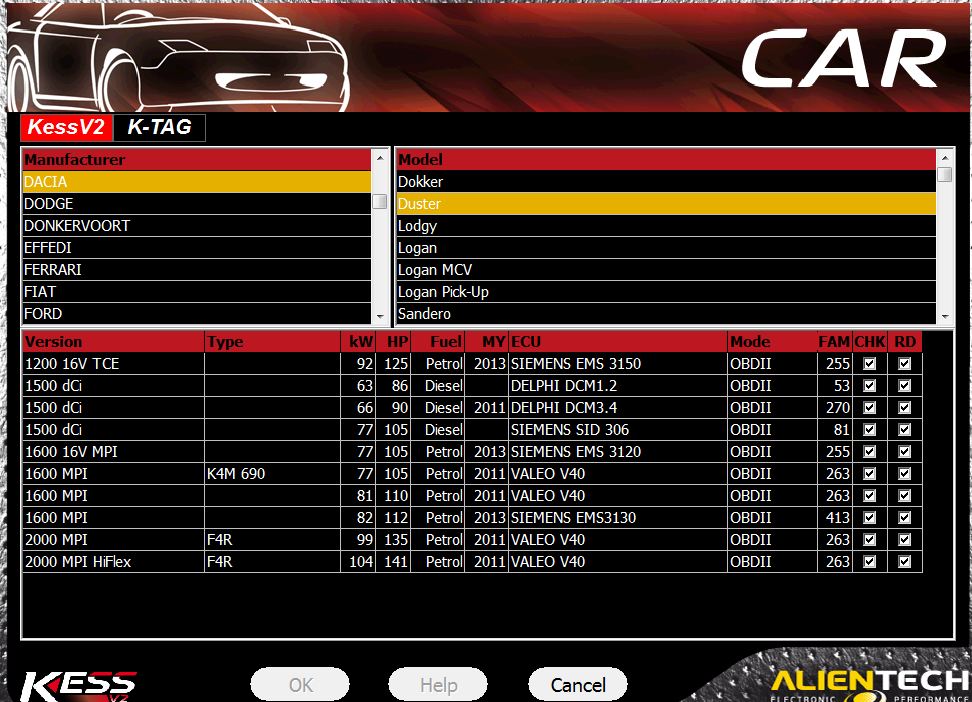Toggle RD checkbox for 1600 16V MPI
972x702 pixels.
[x=904, y=452]
